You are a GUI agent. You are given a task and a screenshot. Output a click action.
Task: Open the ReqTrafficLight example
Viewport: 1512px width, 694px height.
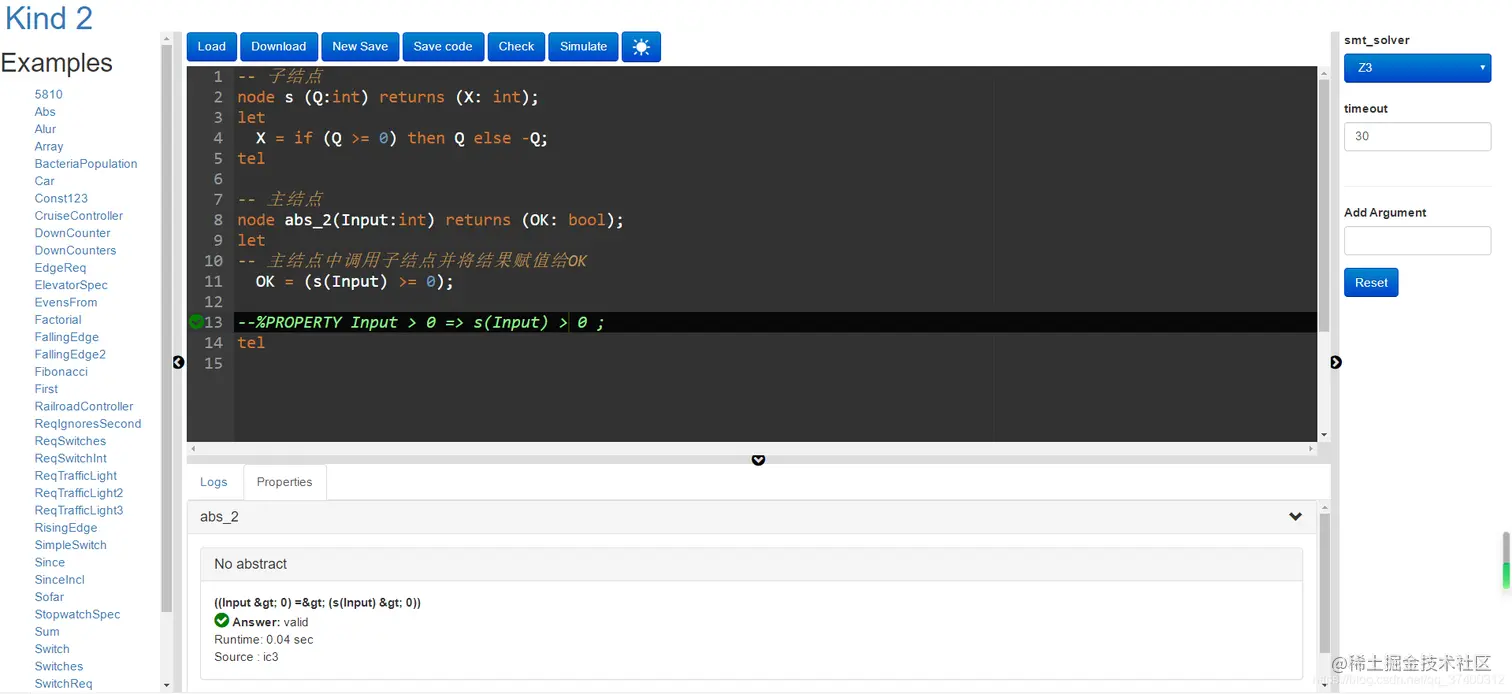pyautogui.click(x=76, y=476)
